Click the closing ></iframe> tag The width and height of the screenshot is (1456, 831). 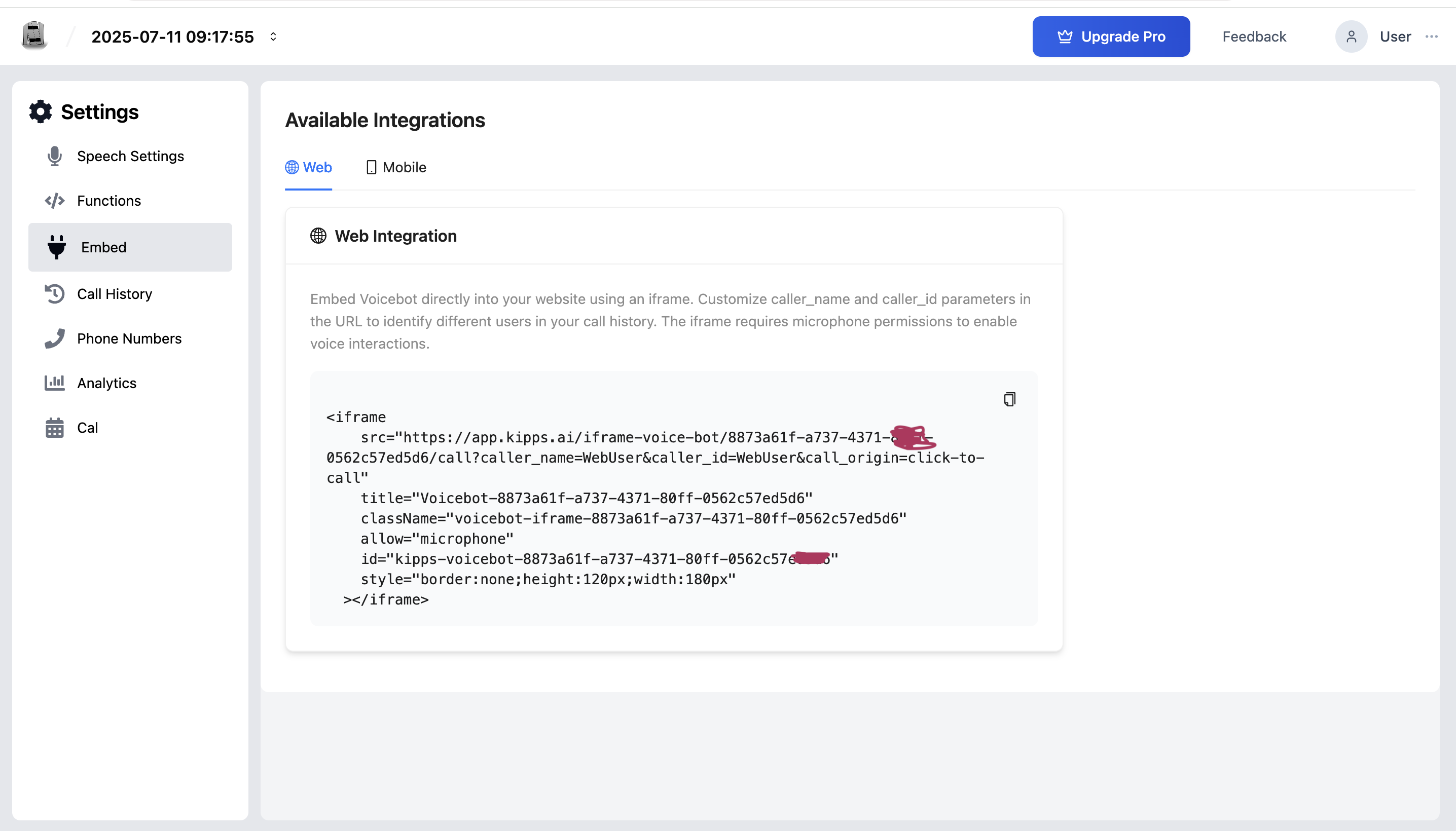pos(385,600)
